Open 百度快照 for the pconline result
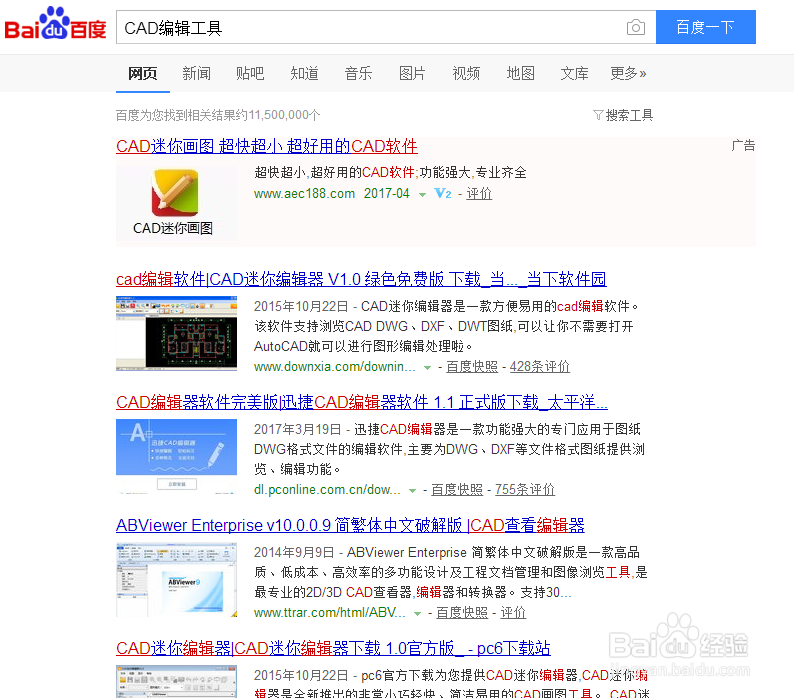Screen dimensions: 794x698 (x=457, y=490)
